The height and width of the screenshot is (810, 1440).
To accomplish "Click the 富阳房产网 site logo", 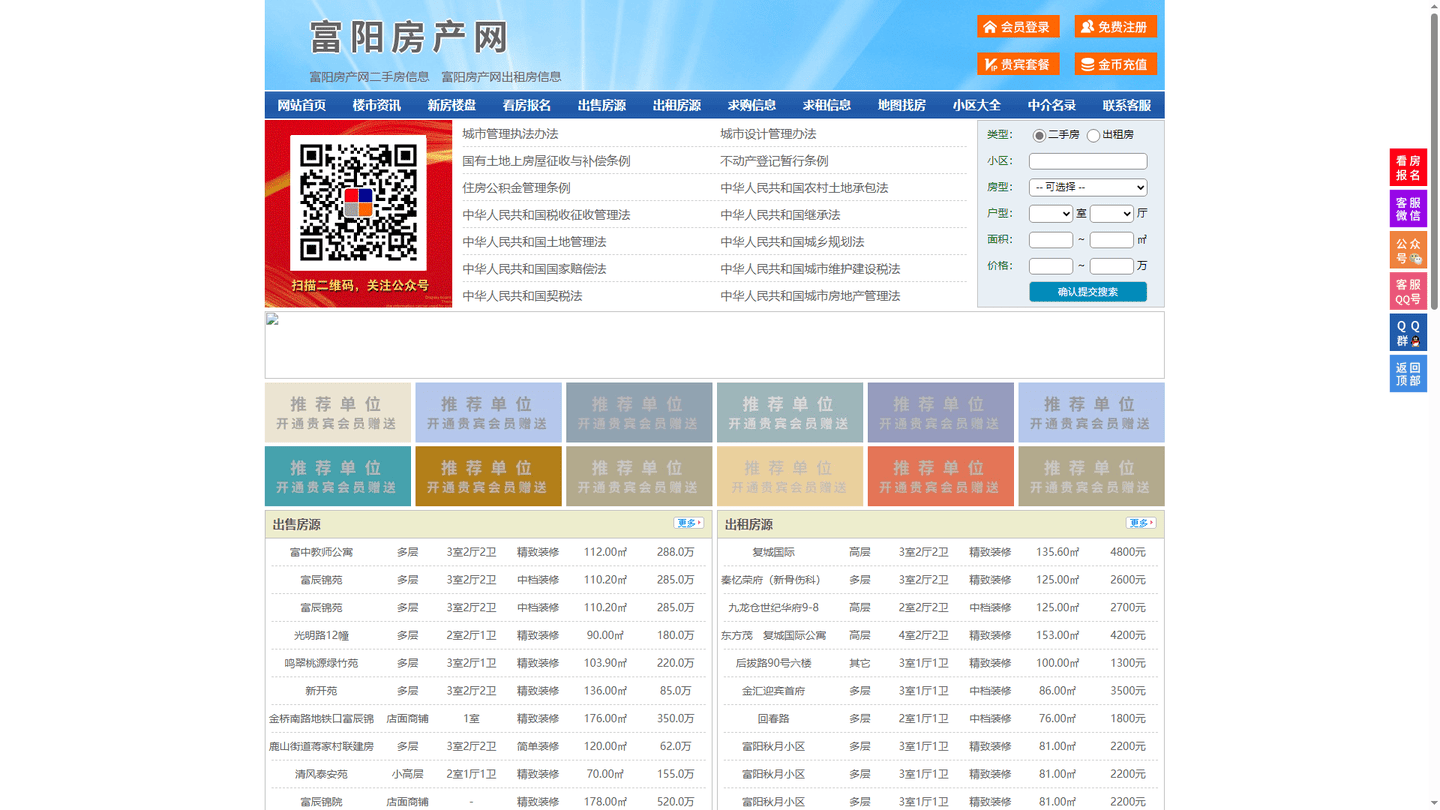I will coord(409,38).
